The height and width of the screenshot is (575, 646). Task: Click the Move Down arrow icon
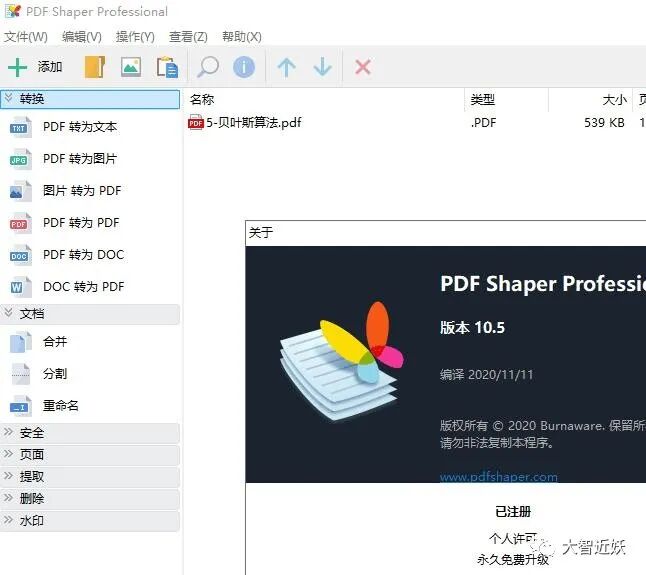click(322, 67)
